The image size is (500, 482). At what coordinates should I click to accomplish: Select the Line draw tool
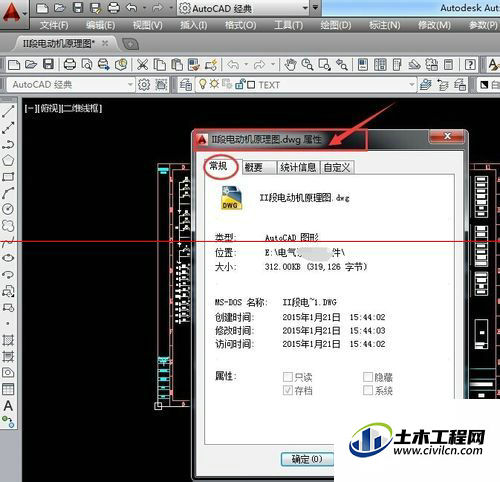coord(8,111)
